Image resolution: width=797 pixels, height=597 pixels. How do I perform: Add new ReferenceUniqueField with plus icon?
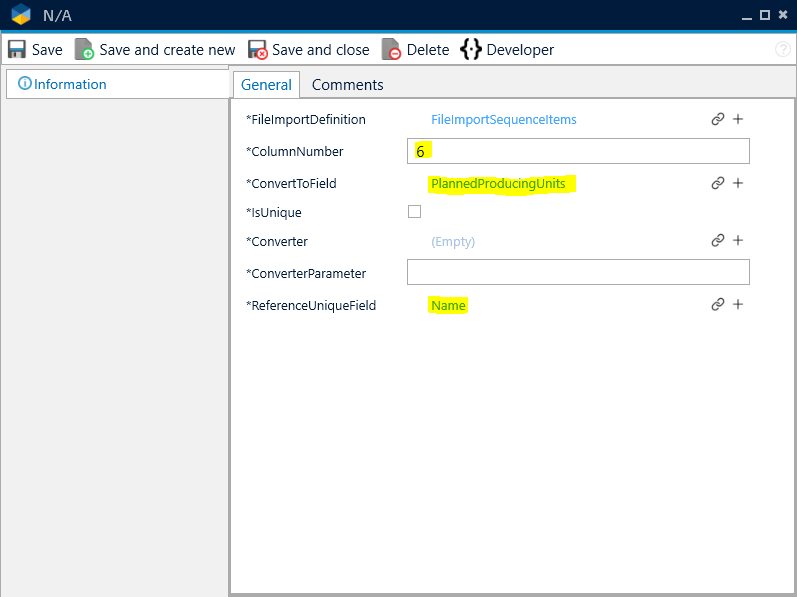[x=738, y=305]
